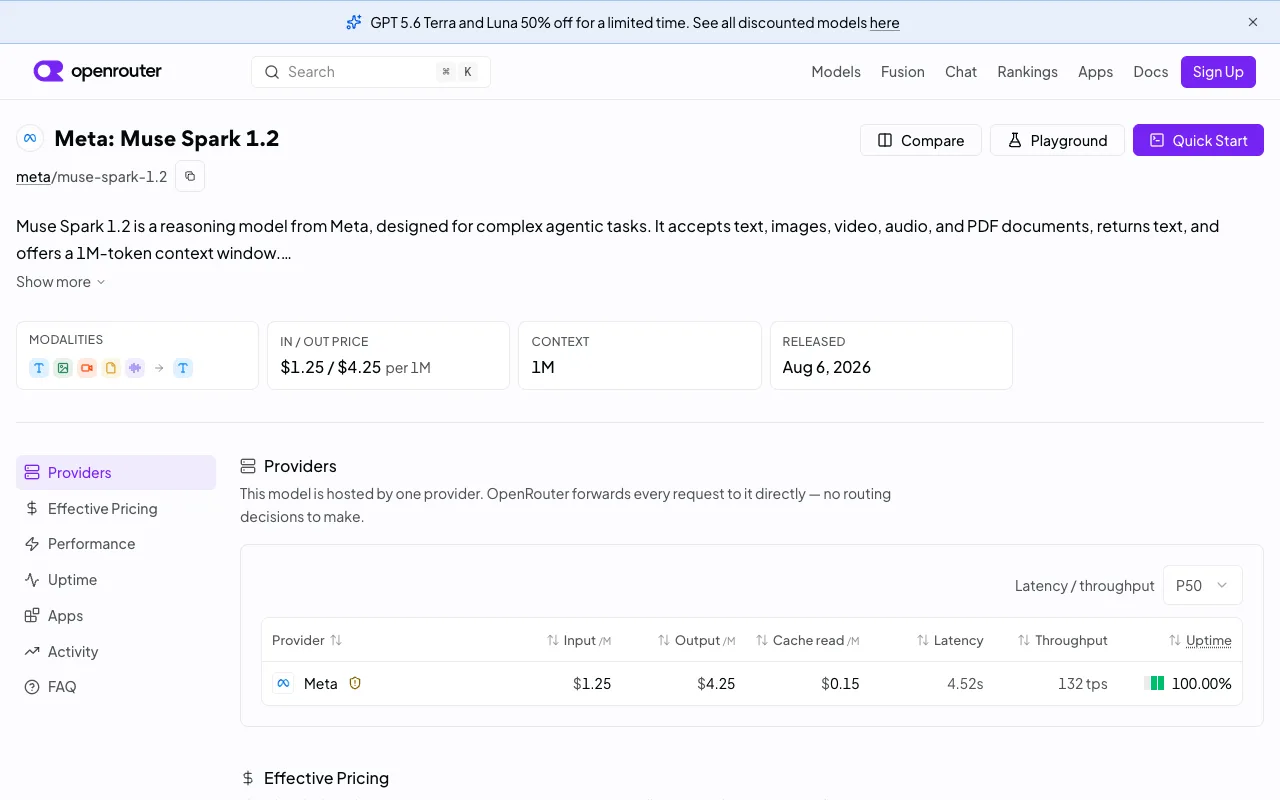Click the 'Aug 6, 2026' release date
The image size is (1280, 800).
826,367
